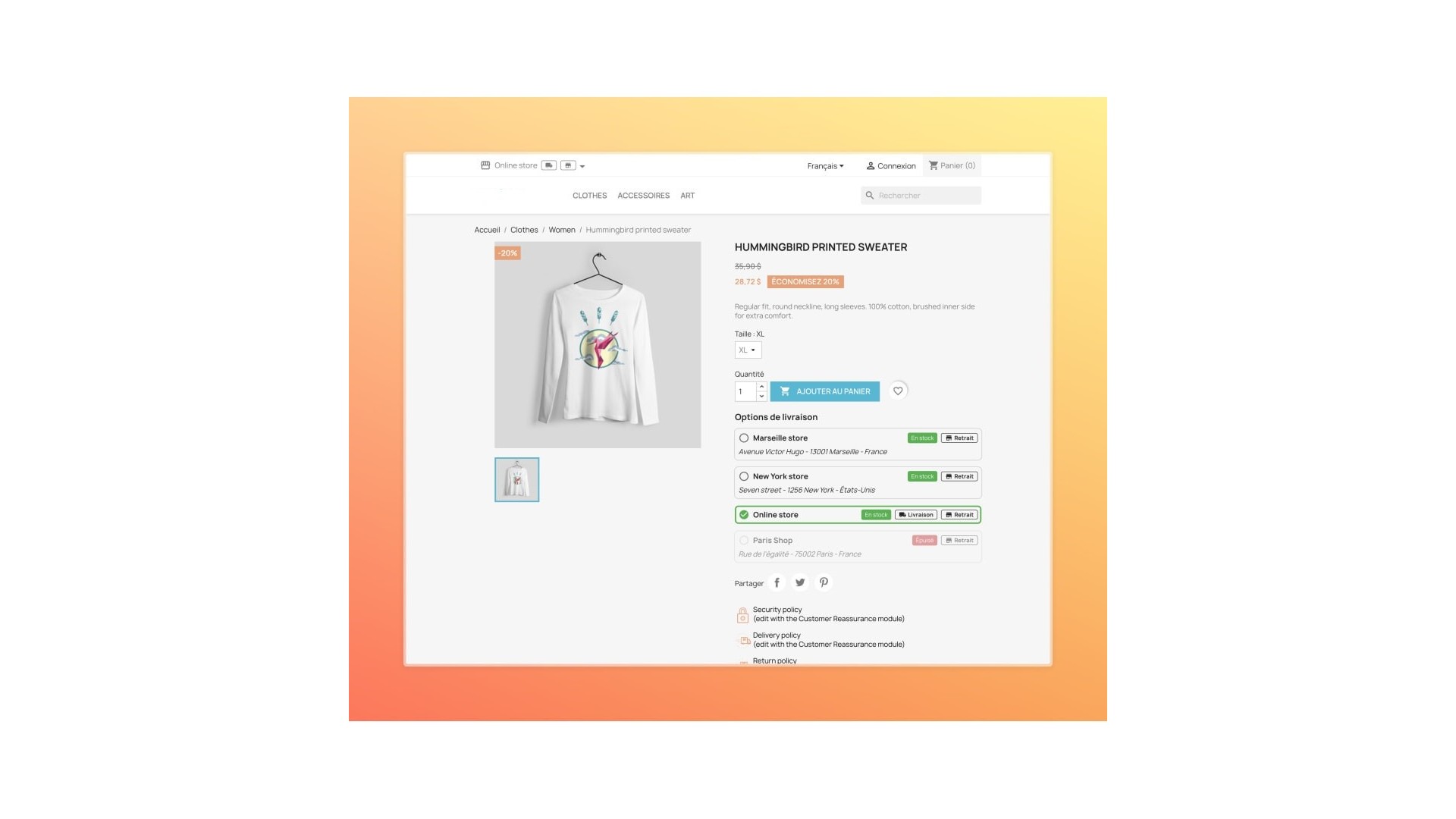Open the Connexion login link
The width and height of the screenshot is (1456, 819).
click(x=891, y=166)
